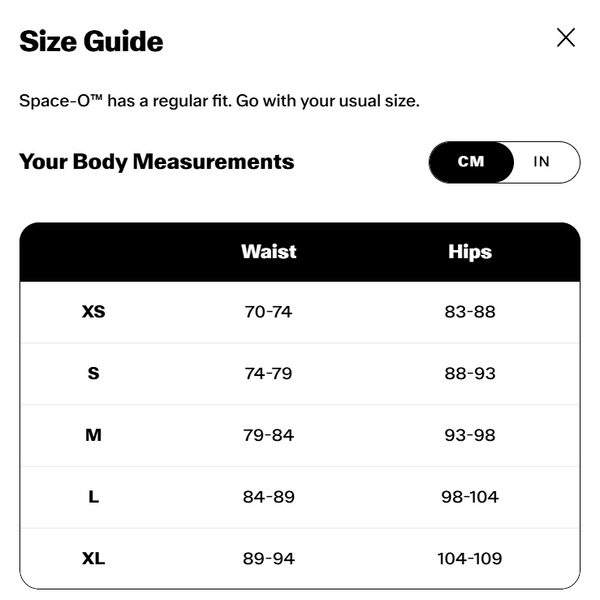Select the M size row label

(93, 435)
